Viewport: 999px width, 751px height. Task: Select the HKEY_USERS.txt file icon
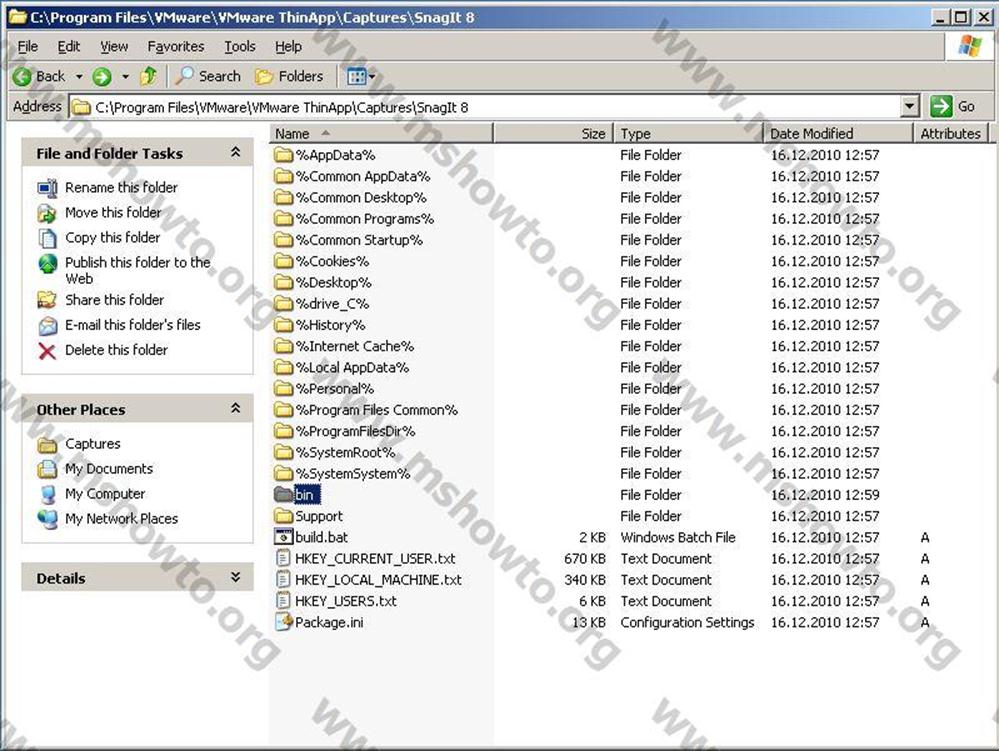pyautogui.click(x=283, y=601)
